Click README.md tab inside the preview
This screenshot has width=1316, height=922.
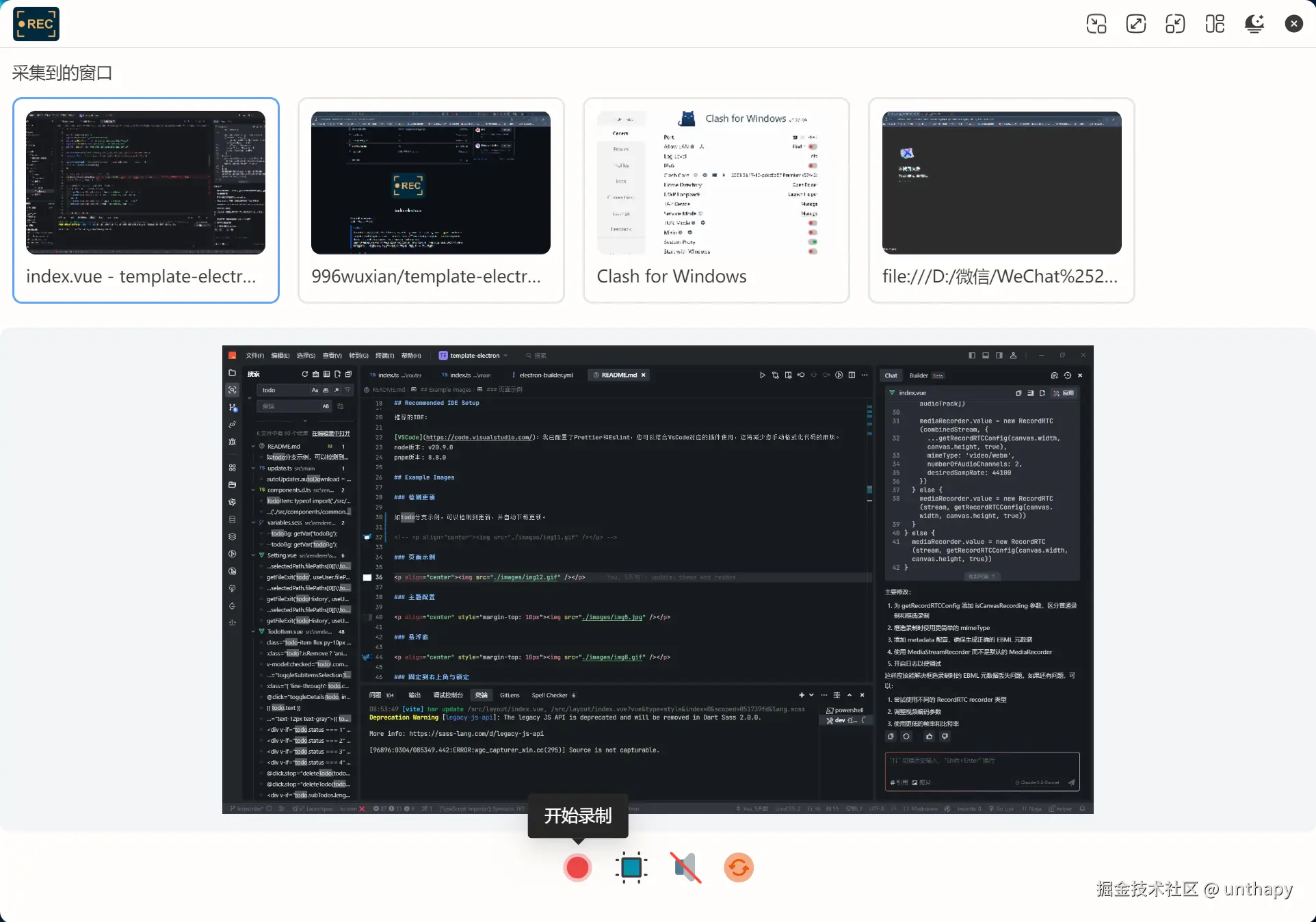click(x=618, y=375)
